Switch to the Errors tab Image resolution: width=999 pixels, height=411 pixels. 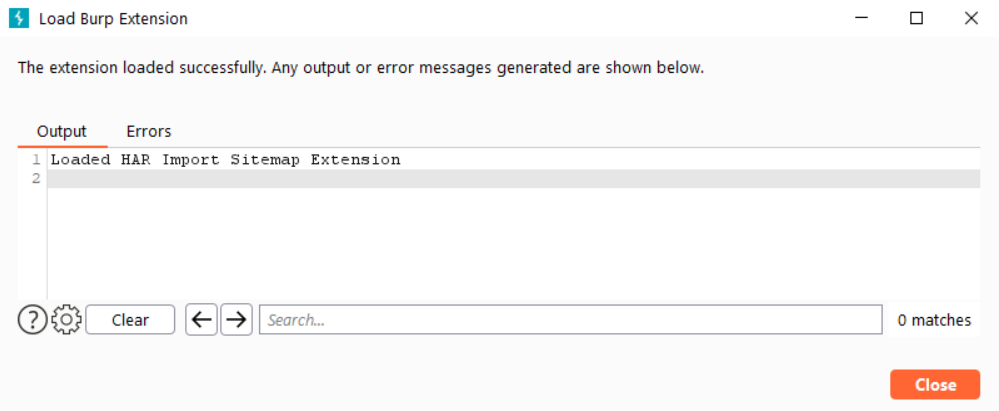(148, 131)
